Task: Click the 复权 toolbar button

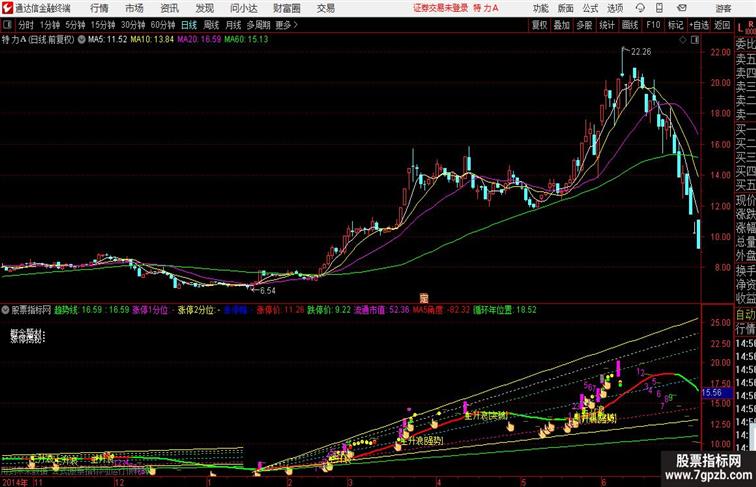Action: pyautogui.click(x=539, y=25)
